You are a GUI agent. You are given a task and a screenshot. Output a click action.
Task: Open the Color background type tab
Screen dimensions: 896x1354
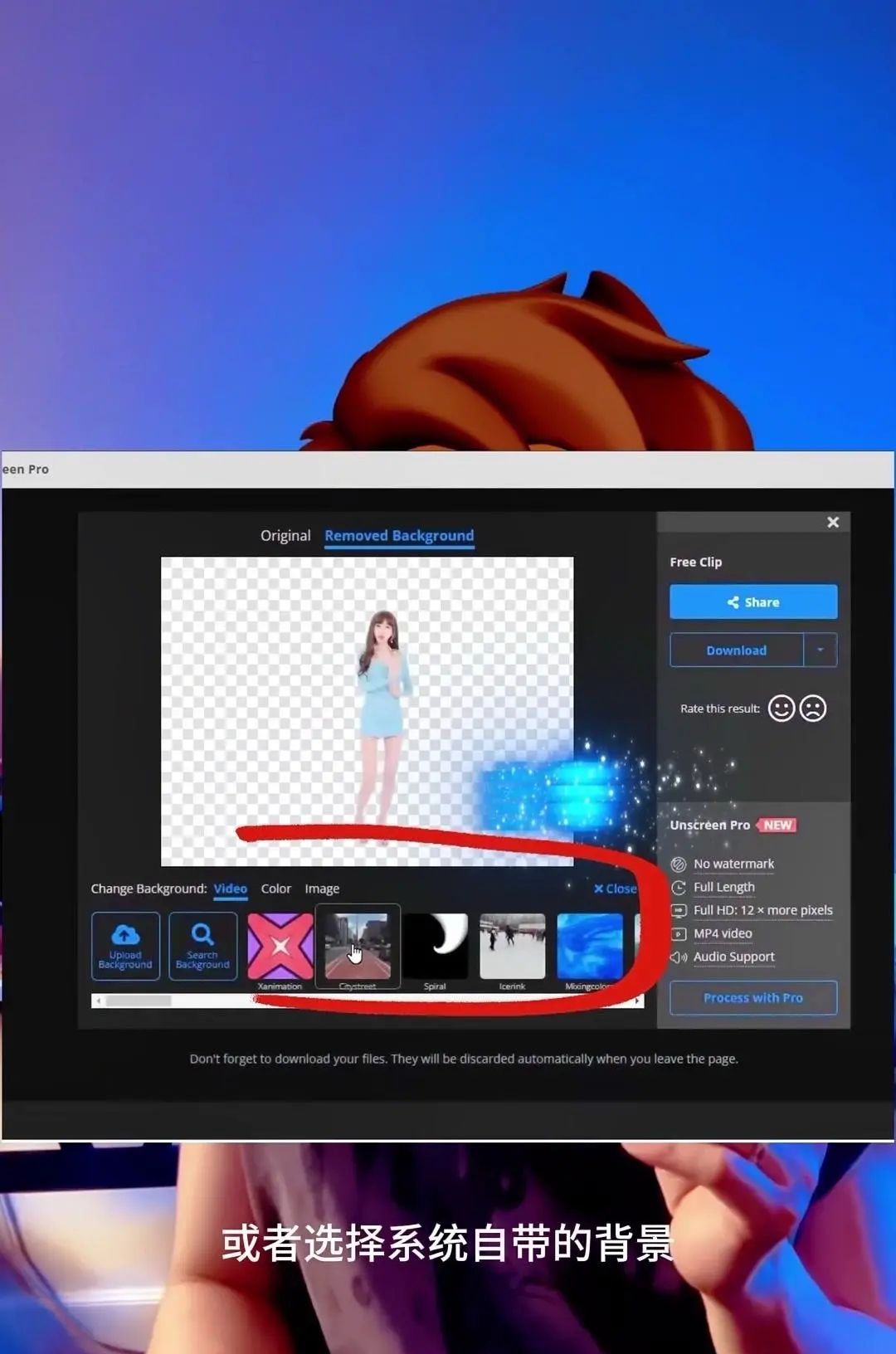(x=276, y=889)
